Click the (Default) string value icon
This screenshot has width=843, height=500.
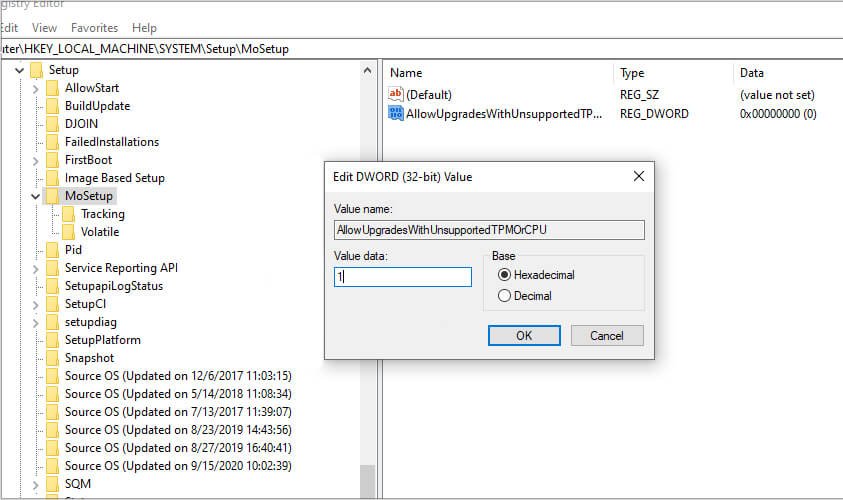coord(395,94)
